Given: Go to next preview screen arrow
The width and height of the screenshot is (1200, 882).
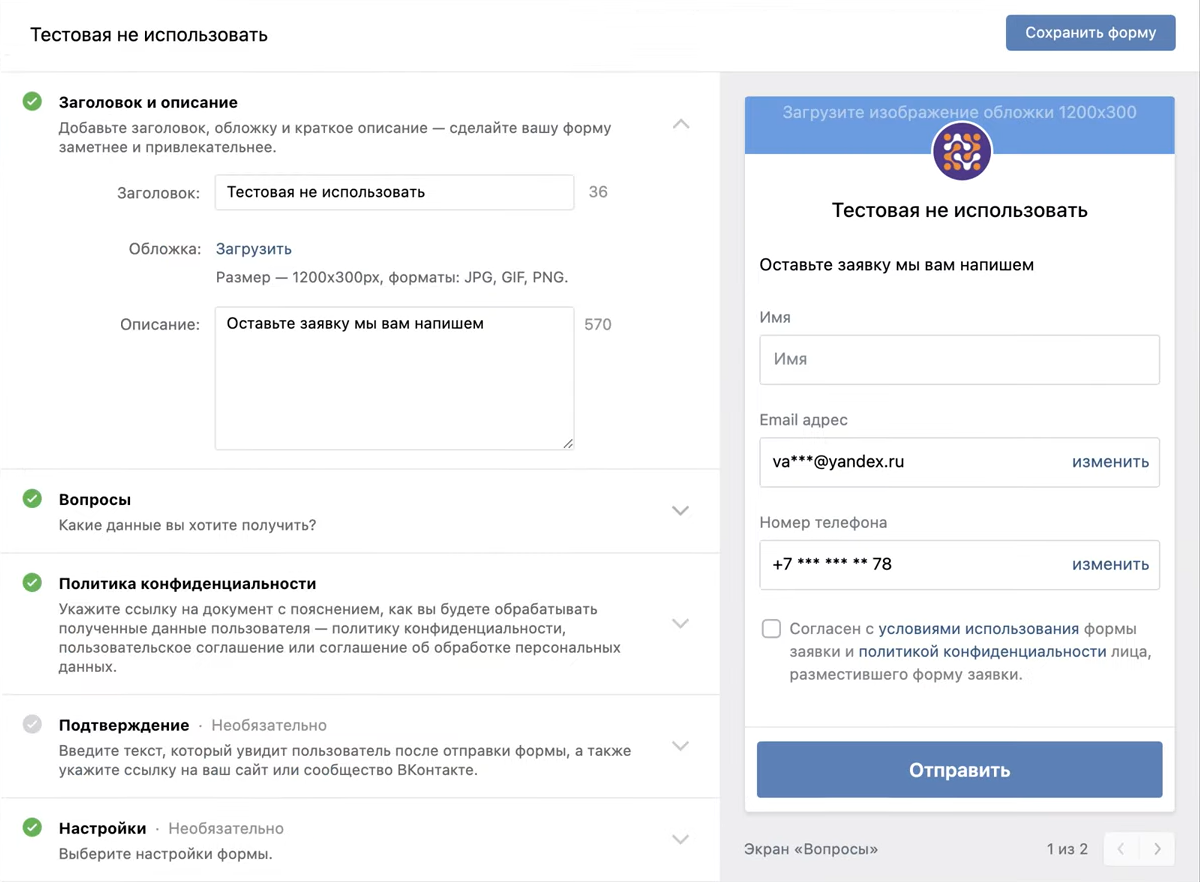Looking at the screenshot, I should pyautogui.click(x=1157, y=849).
